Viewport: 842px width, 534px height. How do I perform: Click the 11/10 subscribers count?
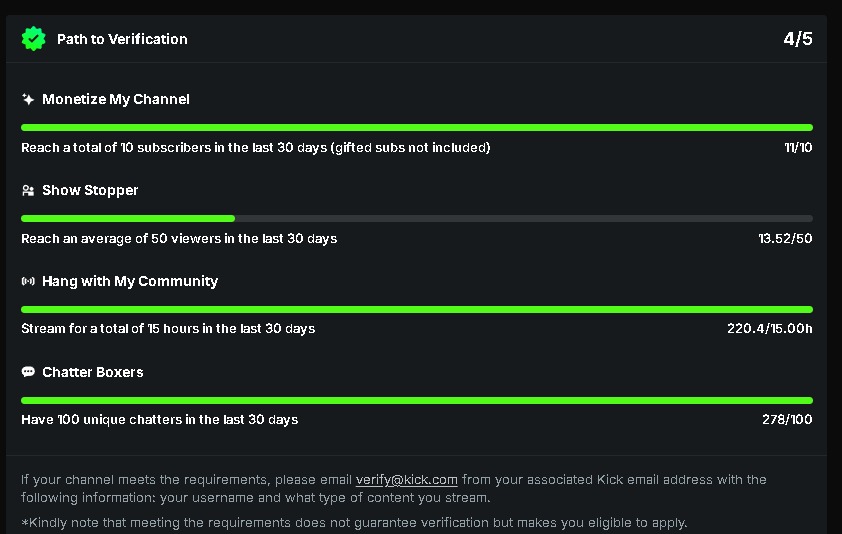[x=798, y=148]
